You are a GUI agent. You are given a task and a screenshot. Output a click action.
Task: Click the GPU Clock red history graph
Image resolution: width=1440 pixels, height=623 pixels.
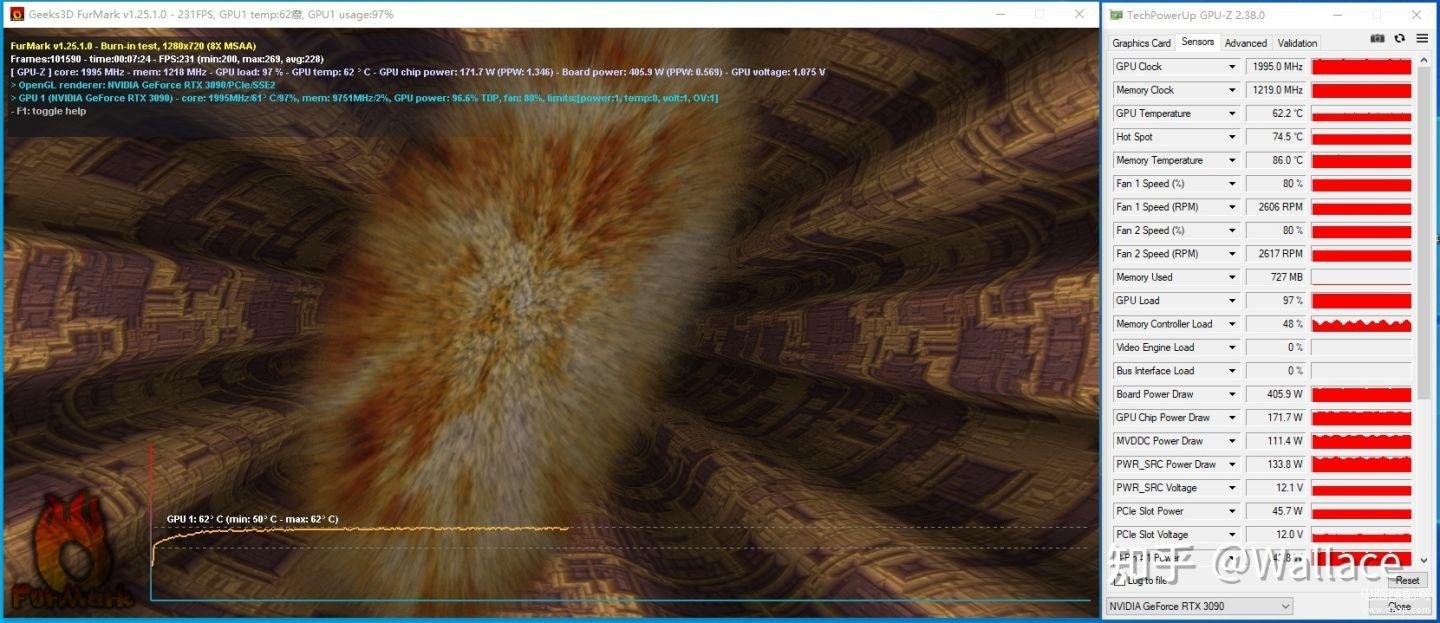1361,66
